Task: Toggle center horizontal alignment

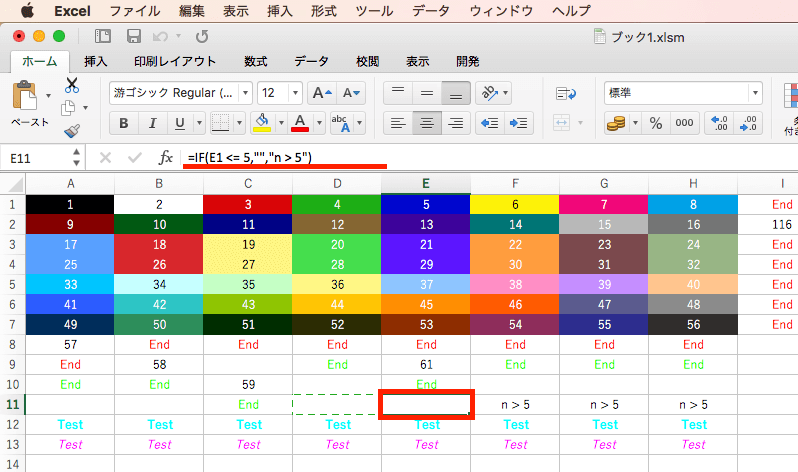Action: (426, 123)
